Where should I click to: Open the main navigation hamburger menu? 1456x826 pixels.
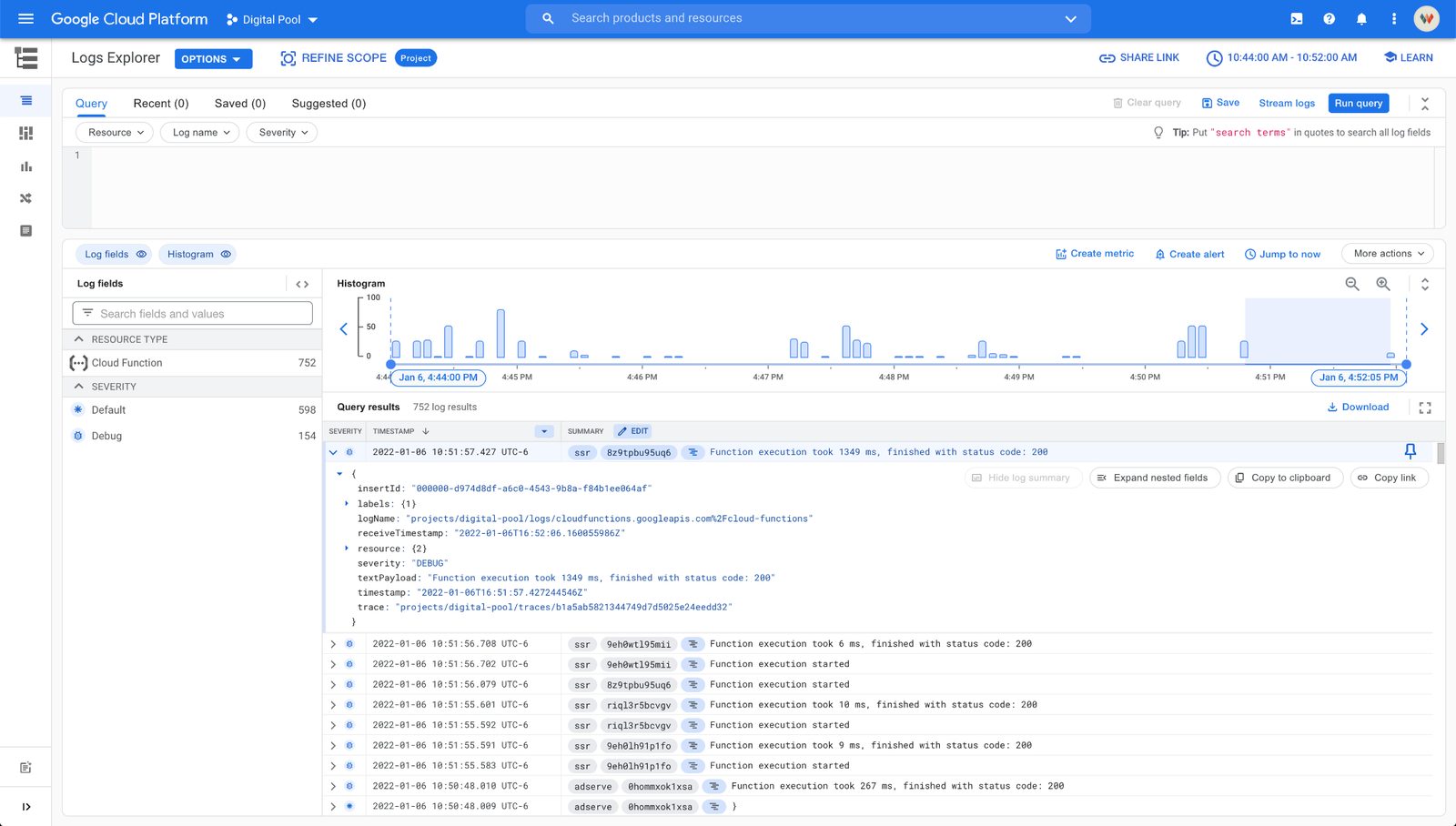tap(25, 19)
